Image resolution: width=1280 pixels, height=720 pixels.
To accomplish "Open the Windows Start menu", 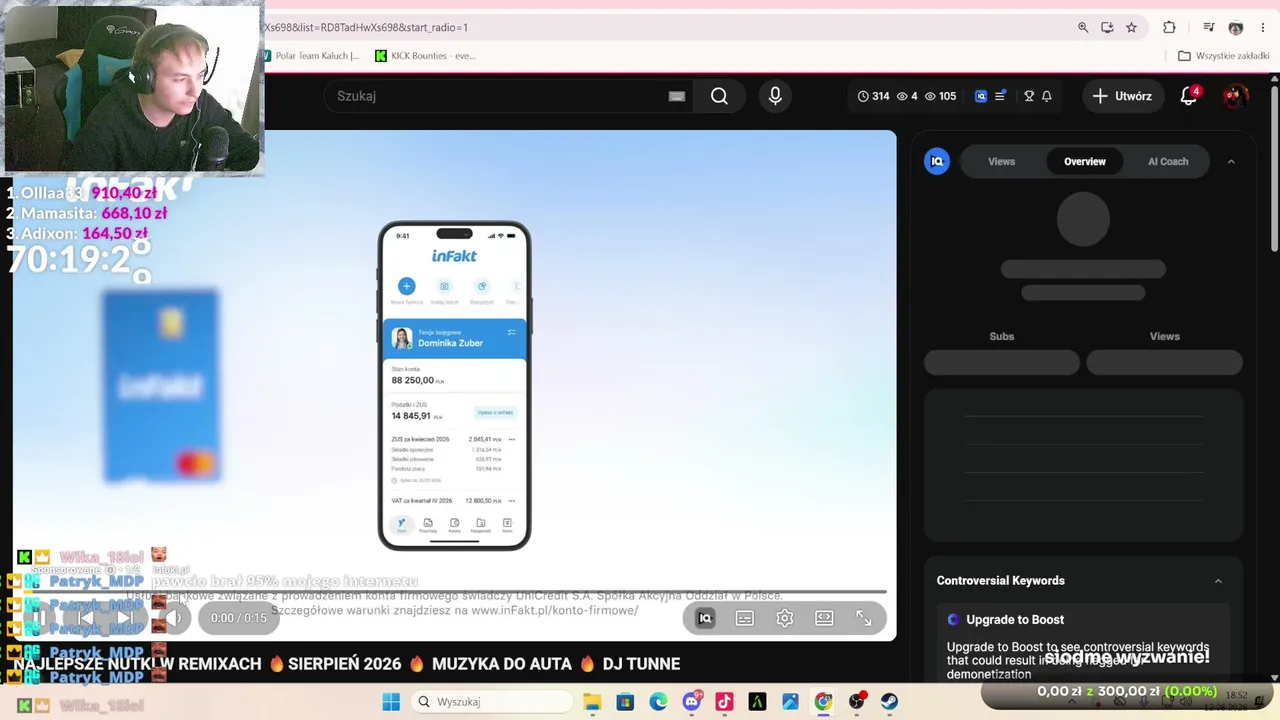I will (391, 702).
